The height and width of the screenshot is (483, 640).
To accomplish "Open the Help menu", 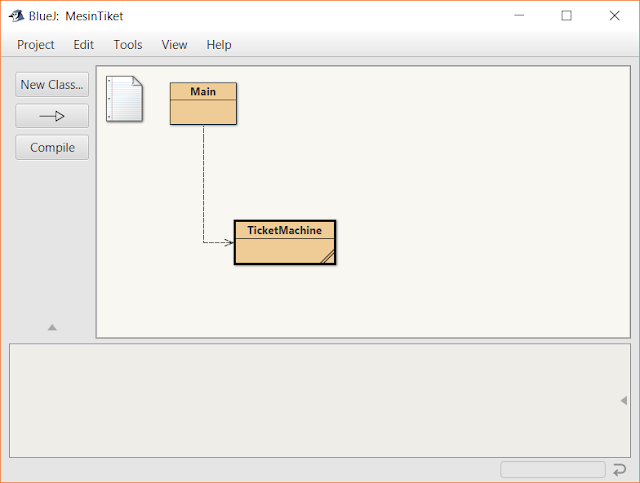I will 219,45.
